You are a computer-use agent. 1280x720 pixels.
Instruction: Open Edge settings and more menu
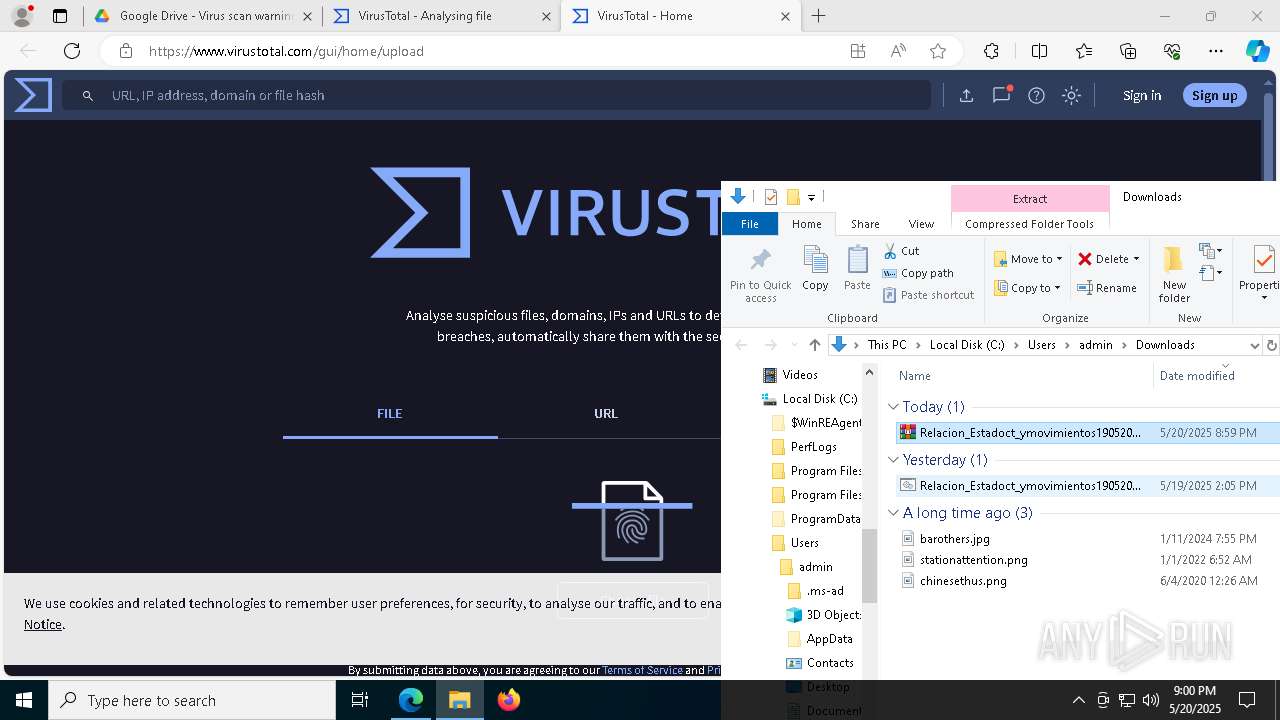tap(1216, 51)
